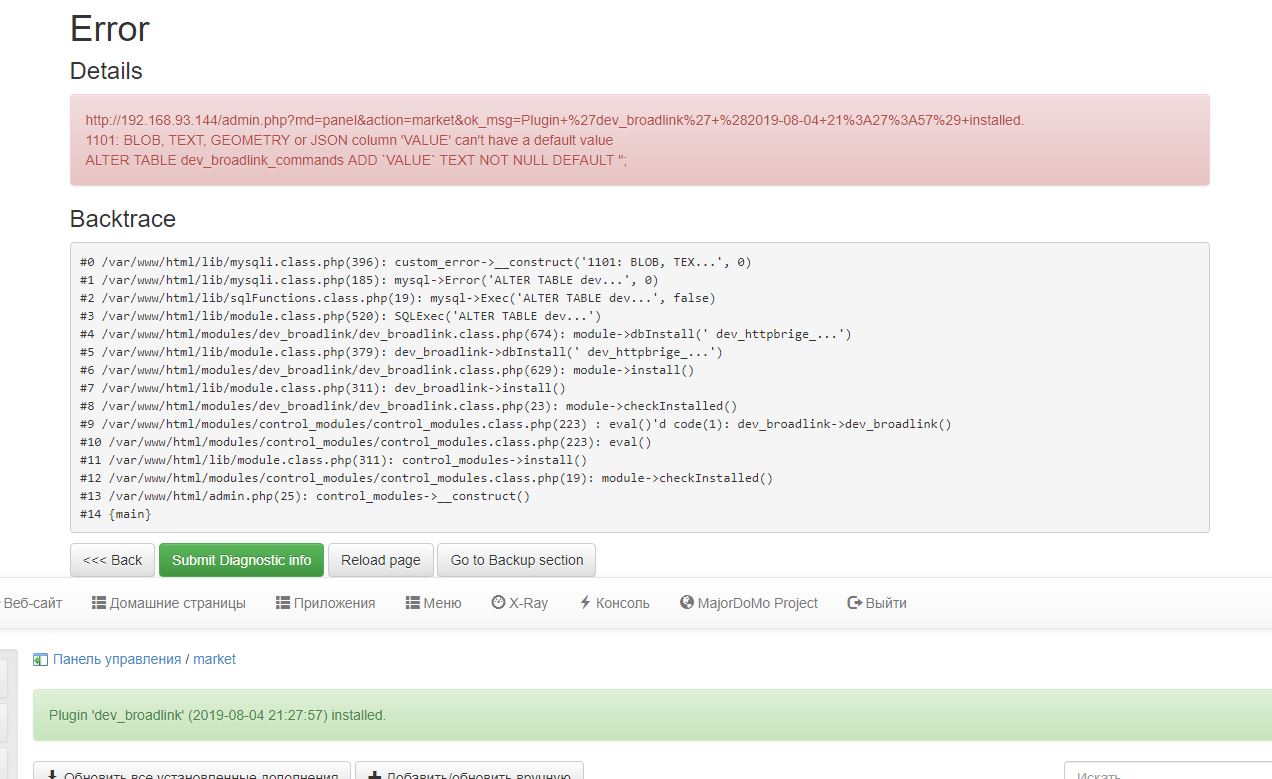The height and width of the screenshot is (779, 1272).
Task: Open the X-Ray tool
Action: (519, 603)
